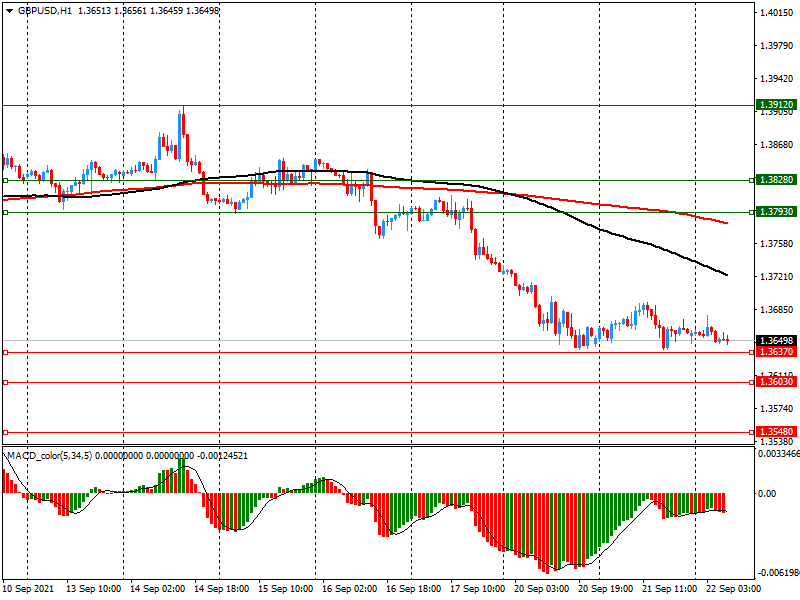Grab left-end handle of the 1.38280 line
This screenshot has height=600, width=800.
coord(6,181)
